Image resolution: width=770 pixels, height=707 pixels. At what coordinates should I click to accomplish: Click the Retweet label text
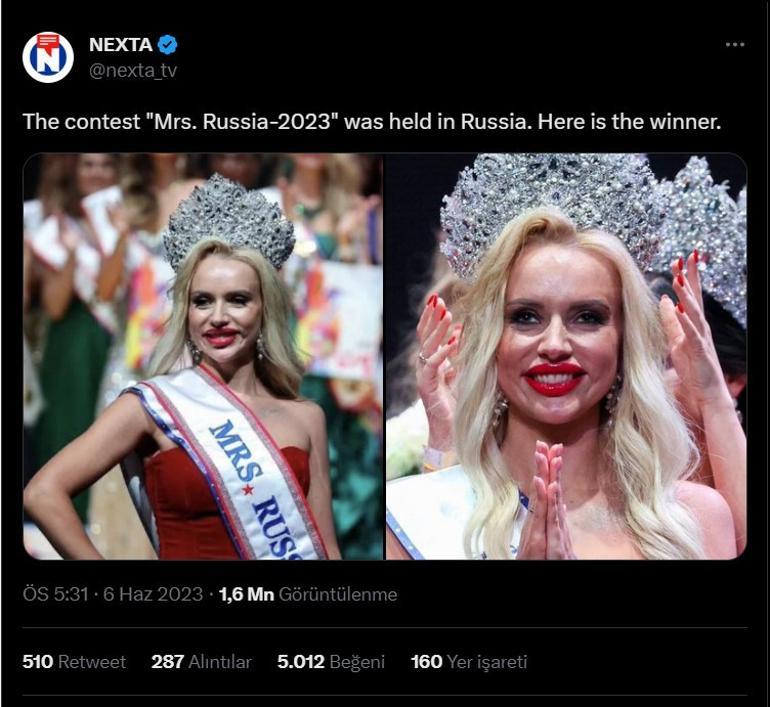tap(92, 661)
